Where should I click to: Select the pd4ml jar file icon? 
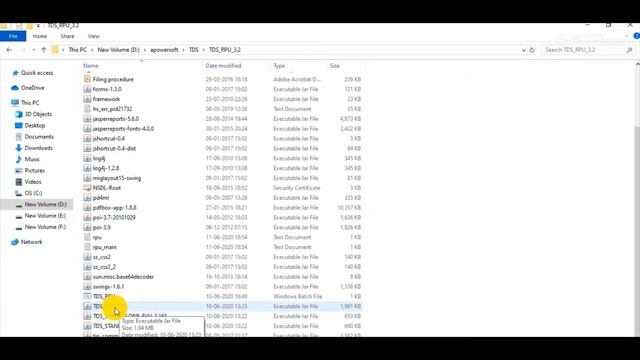87,198
